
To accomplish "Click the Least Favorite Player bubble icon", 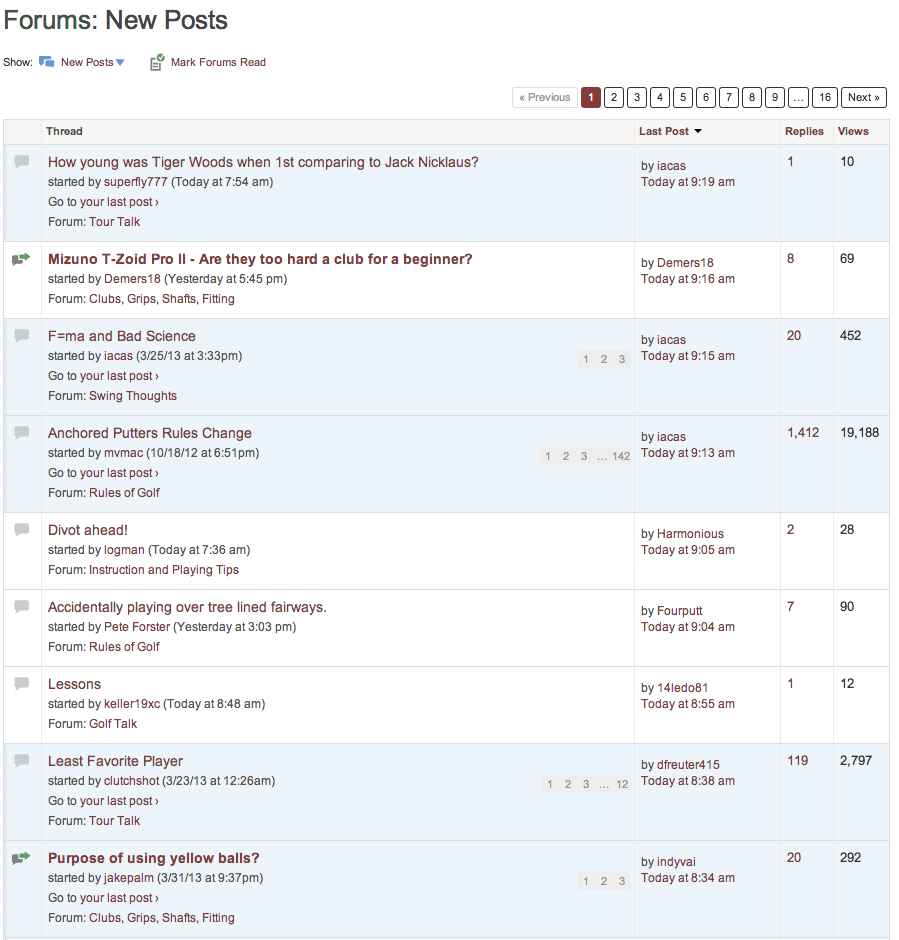I will pyautogui.click(x=21, y=761).
